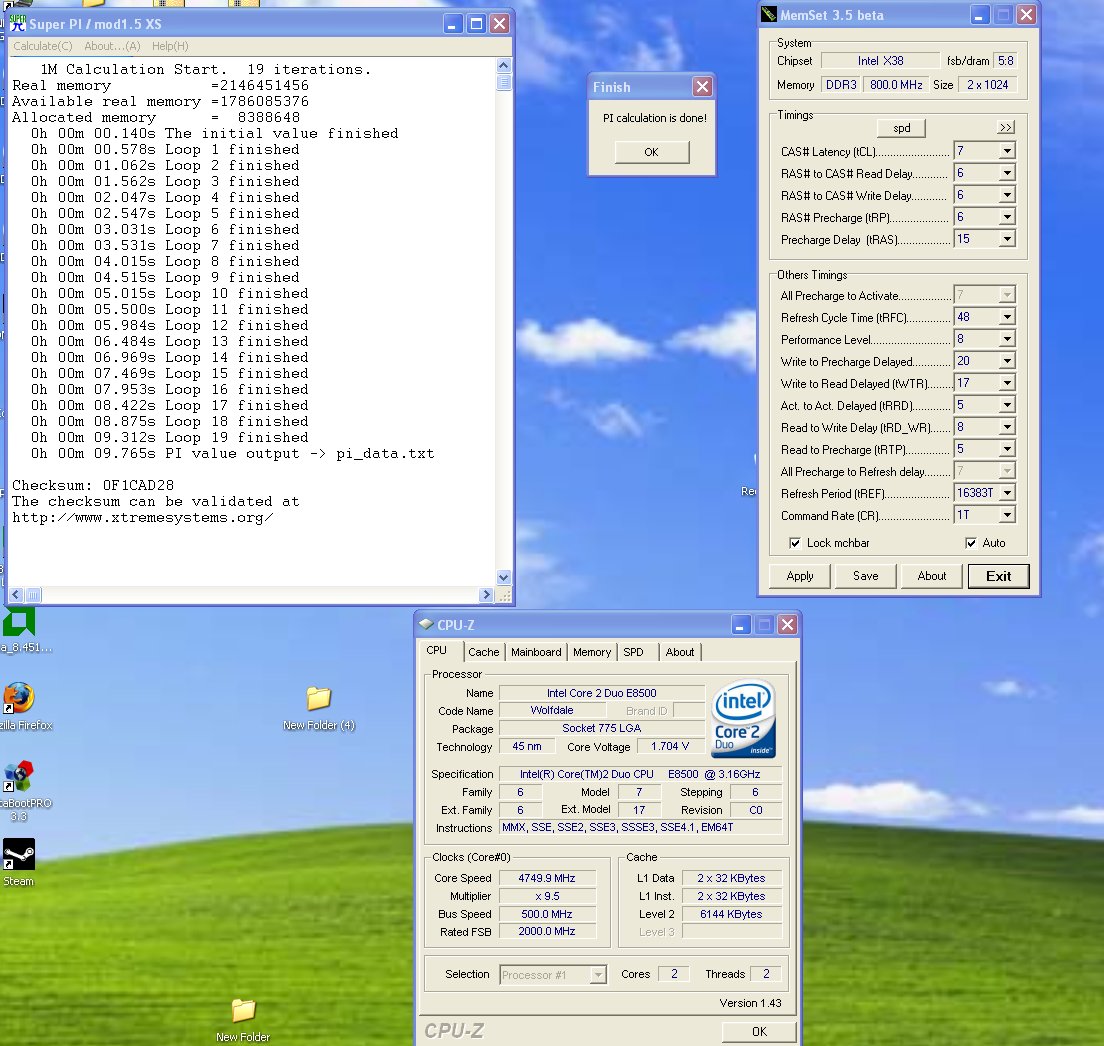Screen dimensions: 1104x1046
Task: Click the Intel Core 2 Duo logo
Action: point(744,720)
